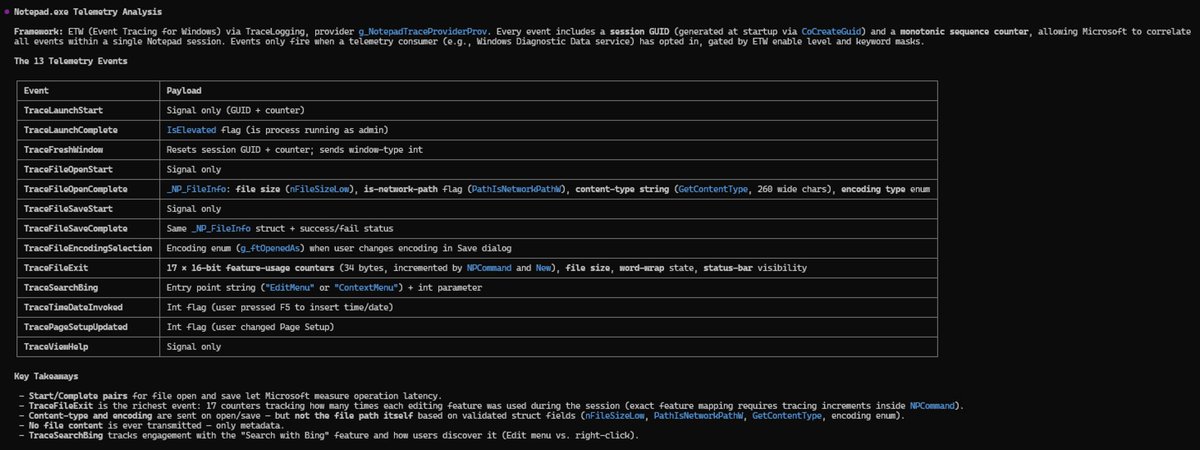
Task: Select the TraceViewHelp event cell
Action: (x=89, y=346)
